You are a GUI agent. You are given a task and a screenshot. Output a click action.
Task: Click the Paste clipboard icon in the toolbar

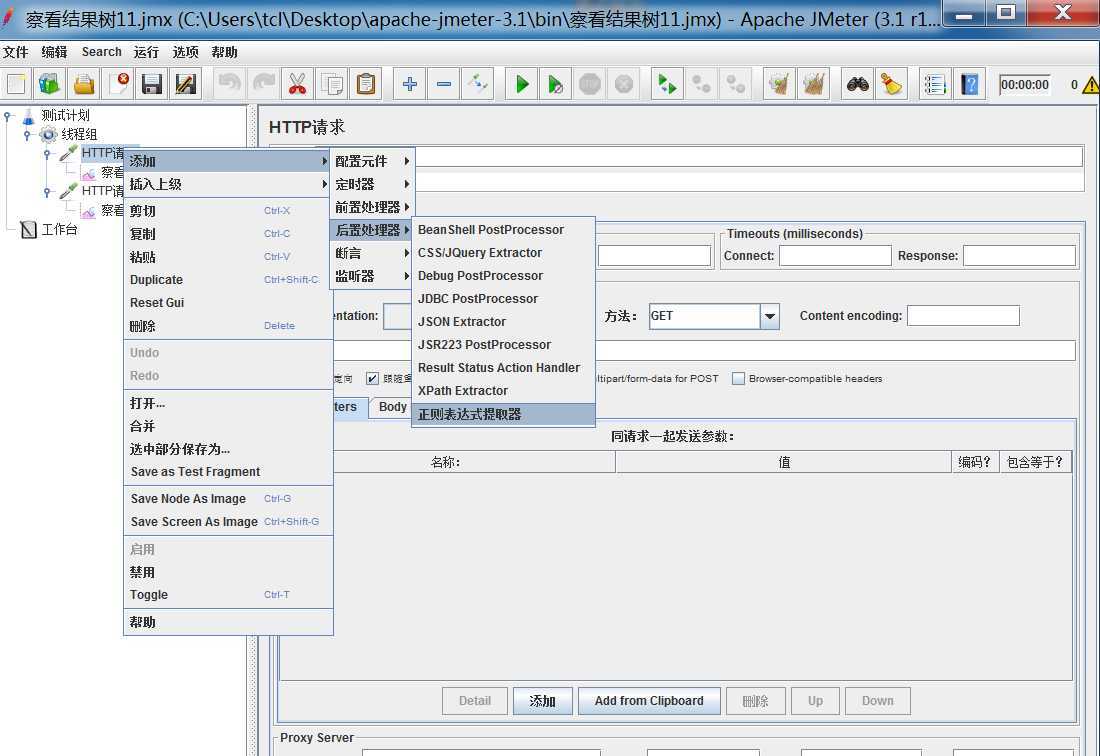(365, 85)
